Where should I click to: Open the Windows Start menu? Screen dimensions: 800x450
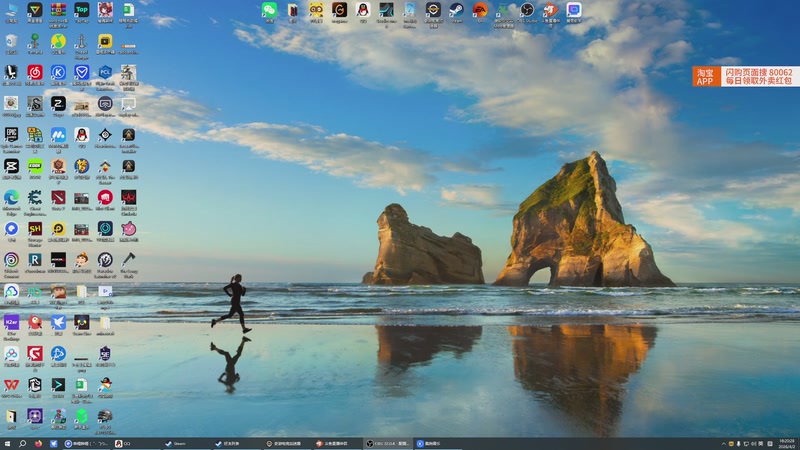pos(7,444)
